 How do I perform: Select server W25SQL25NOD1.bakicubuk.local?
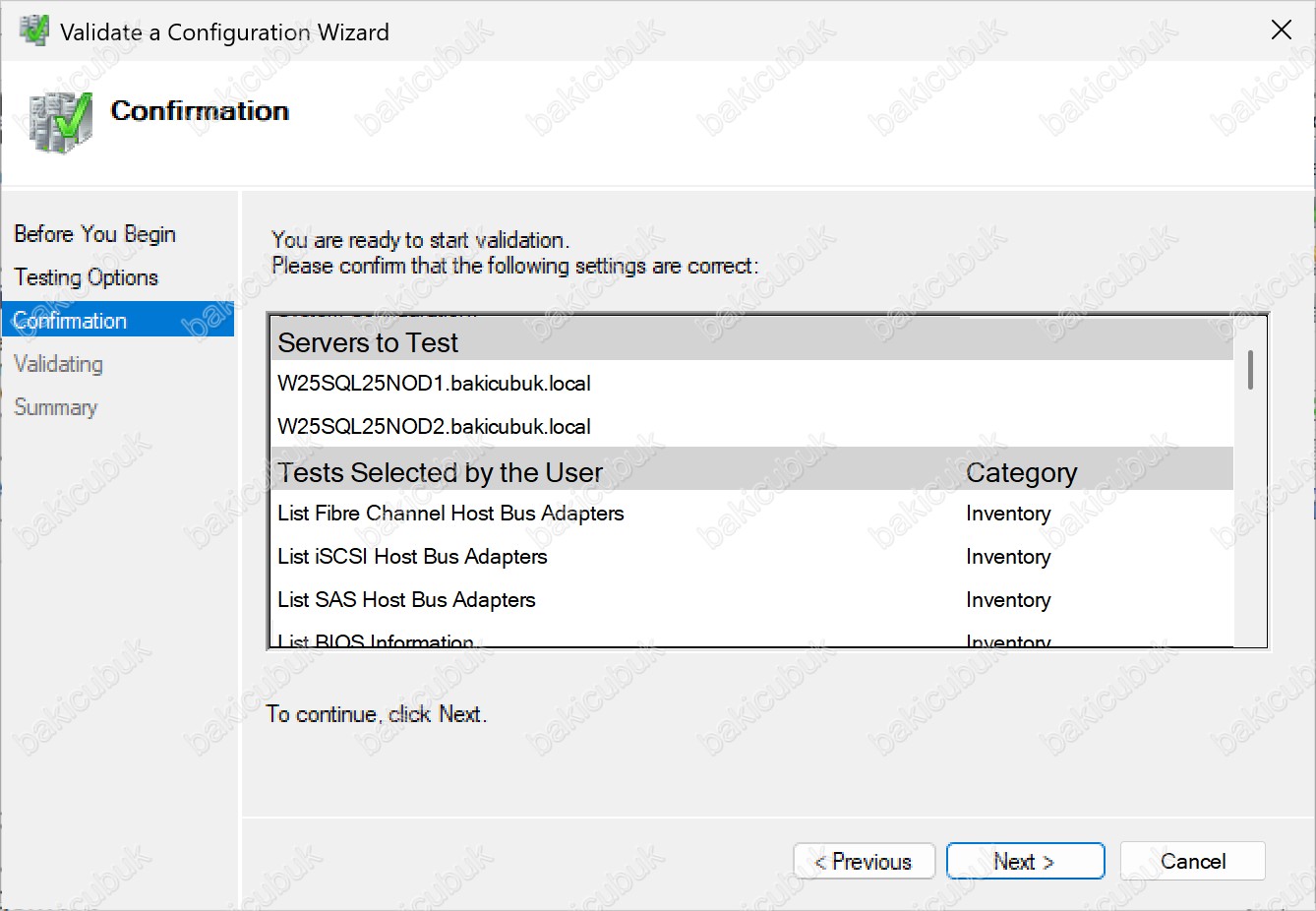[x=434, y=384]
